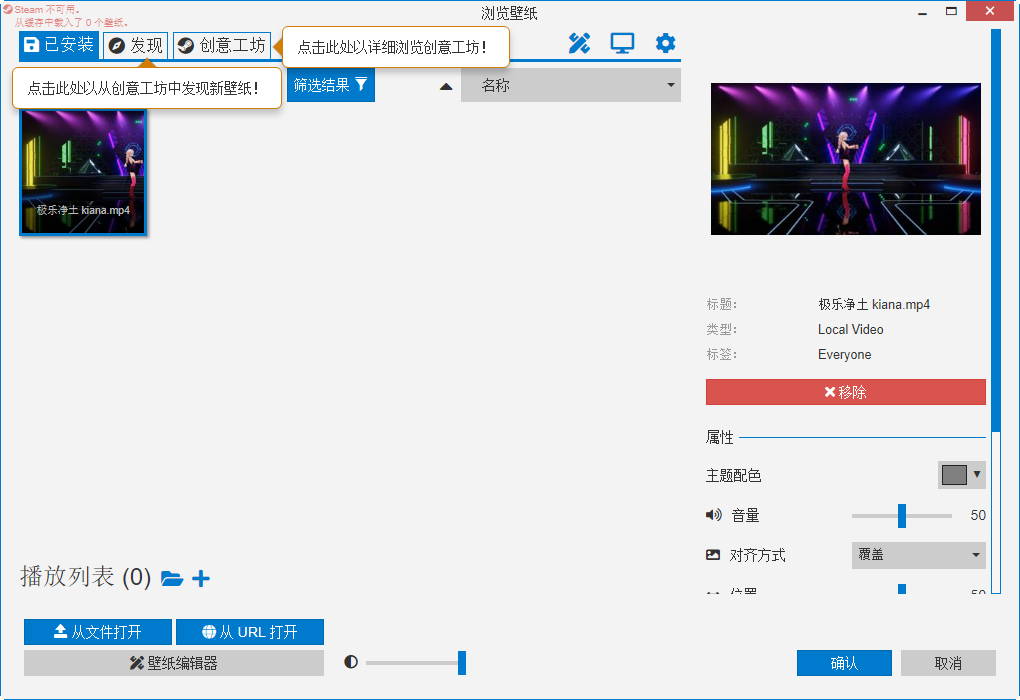Image resolution: width=1020 pixels, height=700 pixels.
Task: Click the 筛选结果 filter button
Action: click(x=330, y=85)
